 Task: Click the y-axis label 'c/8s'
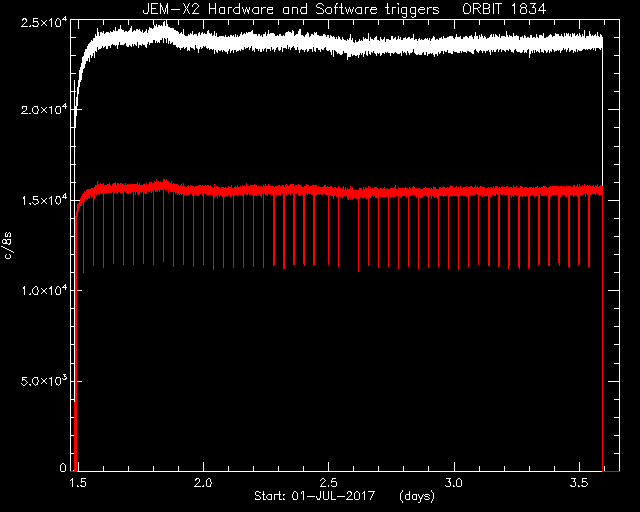[8, 245]
